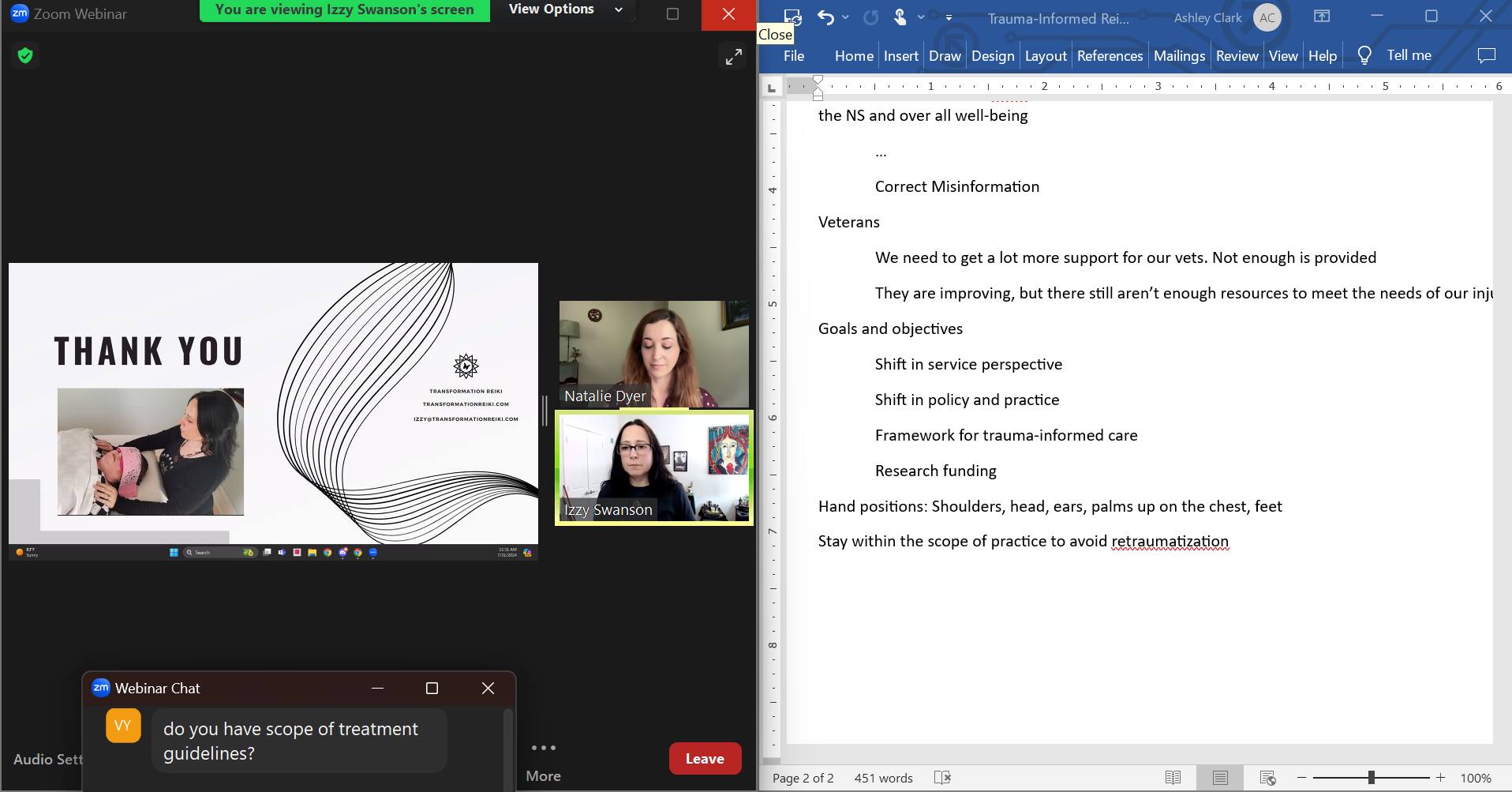The height and width of the screenshot is (792, 1512).
Task: Select Izzy Swanson video thumbnail
Action: tap(654, 467)
